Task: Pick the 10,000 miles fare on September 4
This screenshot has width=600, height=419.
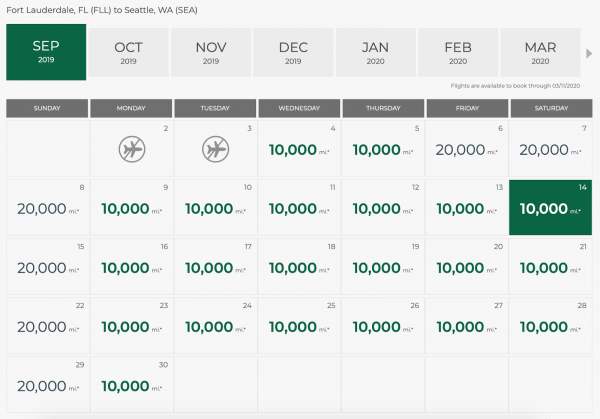Action: point(299,150)
